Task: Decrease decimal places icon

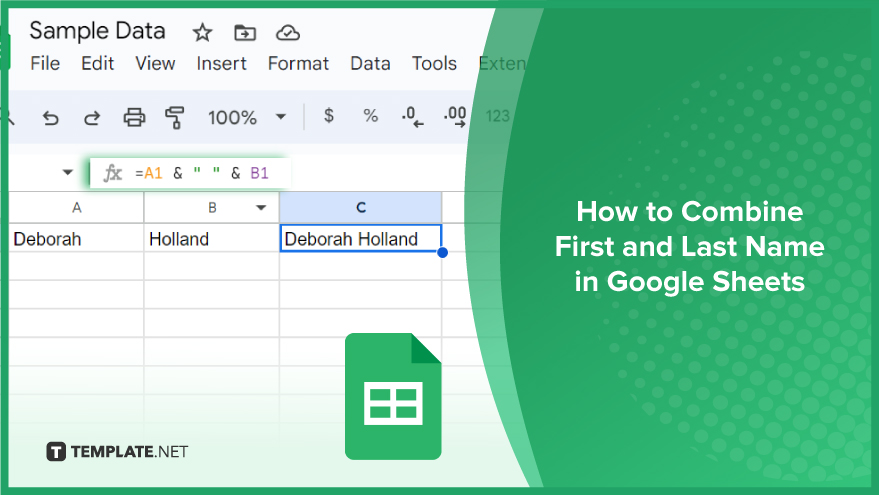Action: pyautogui.click(x=412, y=117)
